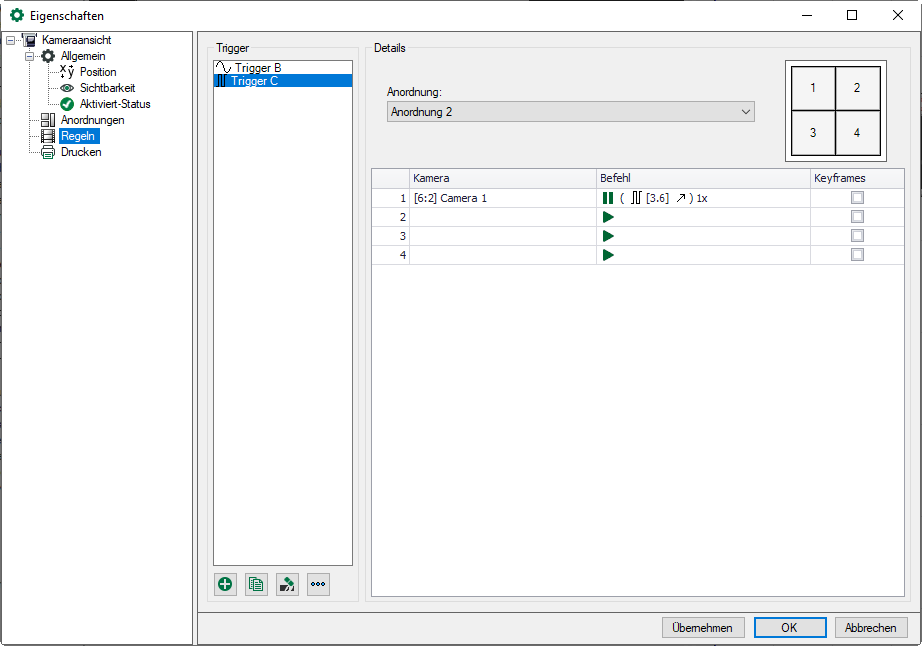Click the play icon in row 2

[609, 217]
